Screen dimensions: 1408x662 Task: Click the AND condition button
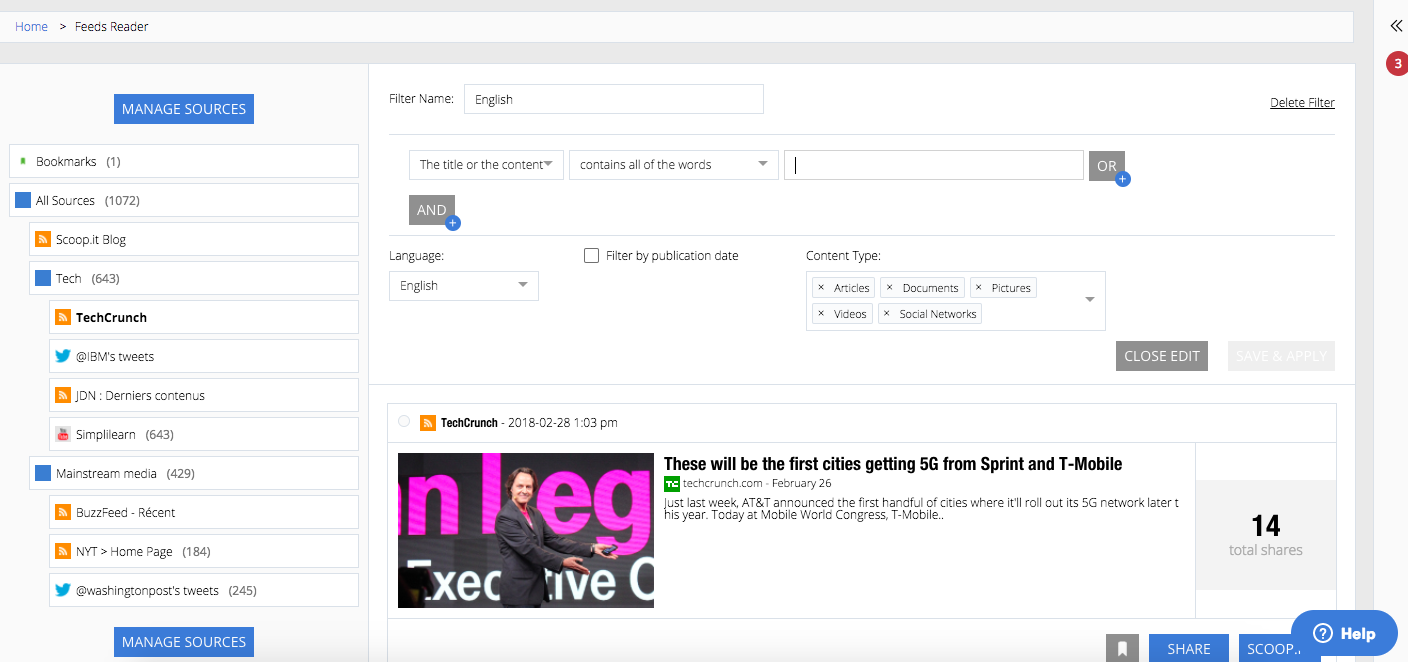(431, 210)
